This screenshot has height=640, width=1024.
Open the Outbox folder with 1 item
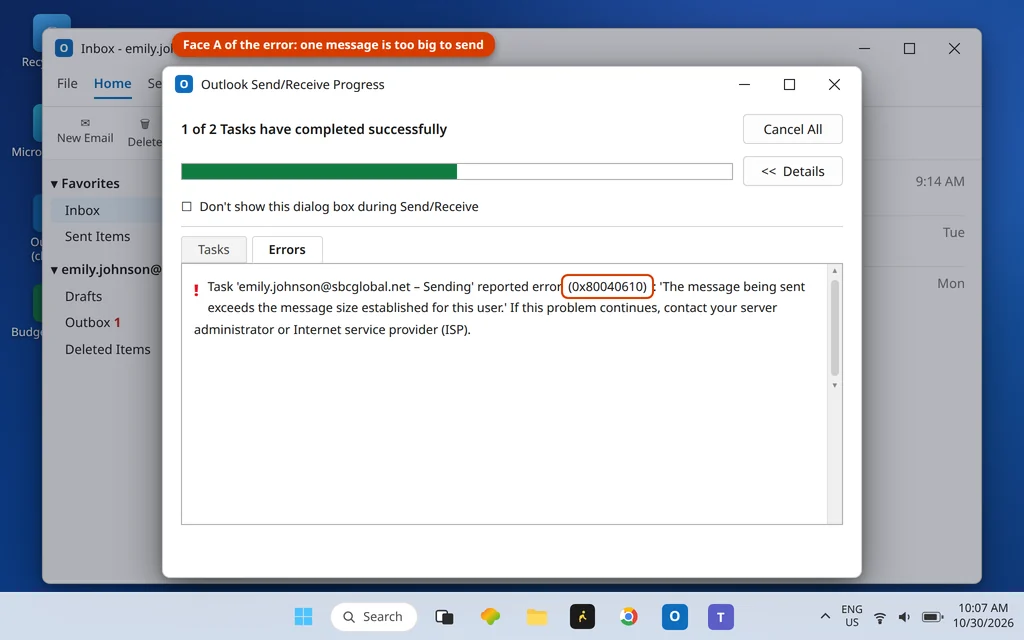93,323
